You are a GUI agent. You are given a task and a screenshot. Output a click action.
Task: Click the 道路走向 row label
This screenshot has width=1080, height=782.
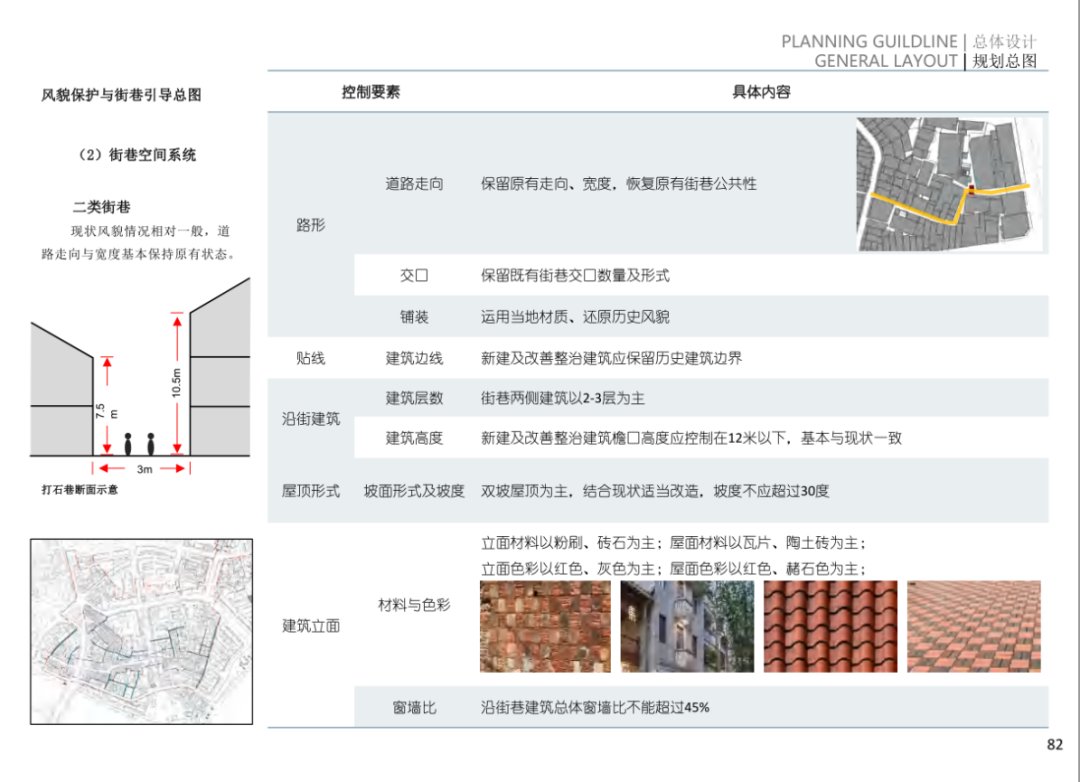(414, 184)
